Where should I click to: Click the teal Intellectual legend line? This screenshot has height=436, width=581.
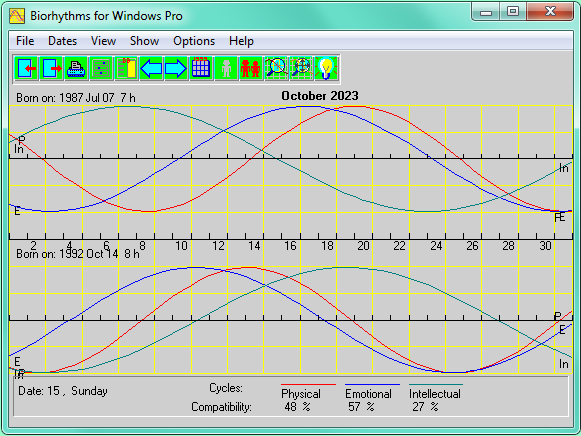(436, 385)
